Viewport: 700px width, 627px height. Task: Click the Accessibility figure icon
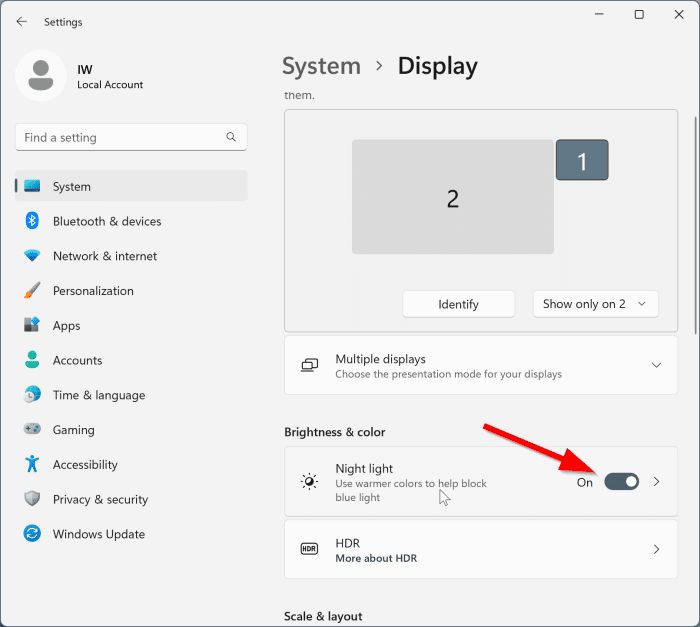click(32, 464)
